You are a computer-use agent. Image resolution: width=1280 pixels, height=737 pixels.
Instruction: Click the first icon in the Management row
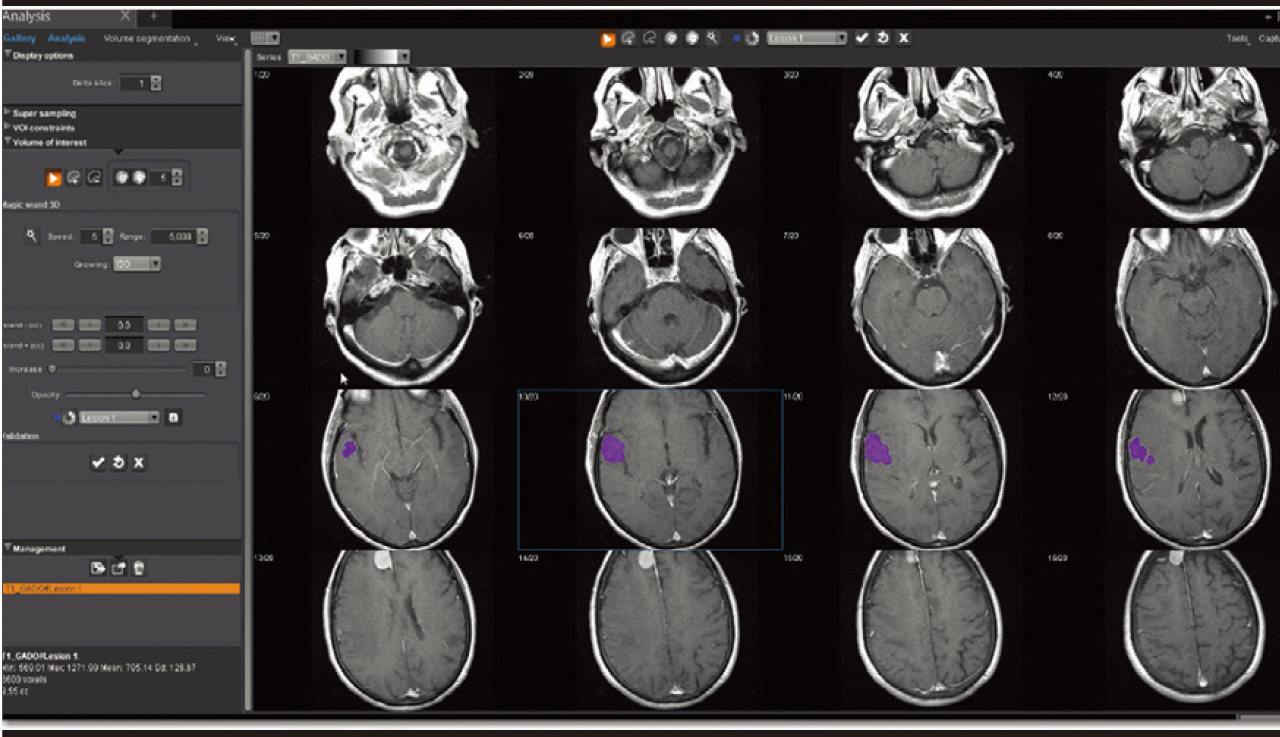97,568
